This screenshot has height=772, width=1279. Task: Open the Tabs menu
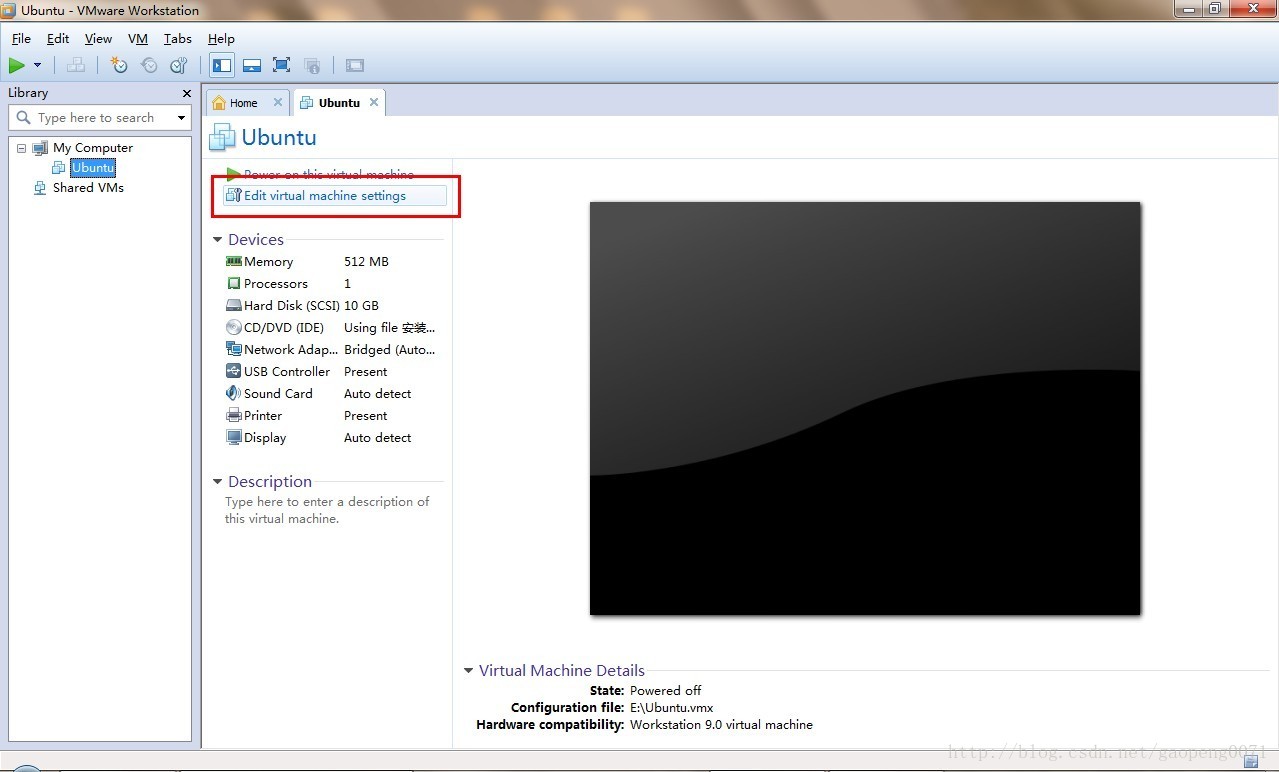click(x=178, y=38)
